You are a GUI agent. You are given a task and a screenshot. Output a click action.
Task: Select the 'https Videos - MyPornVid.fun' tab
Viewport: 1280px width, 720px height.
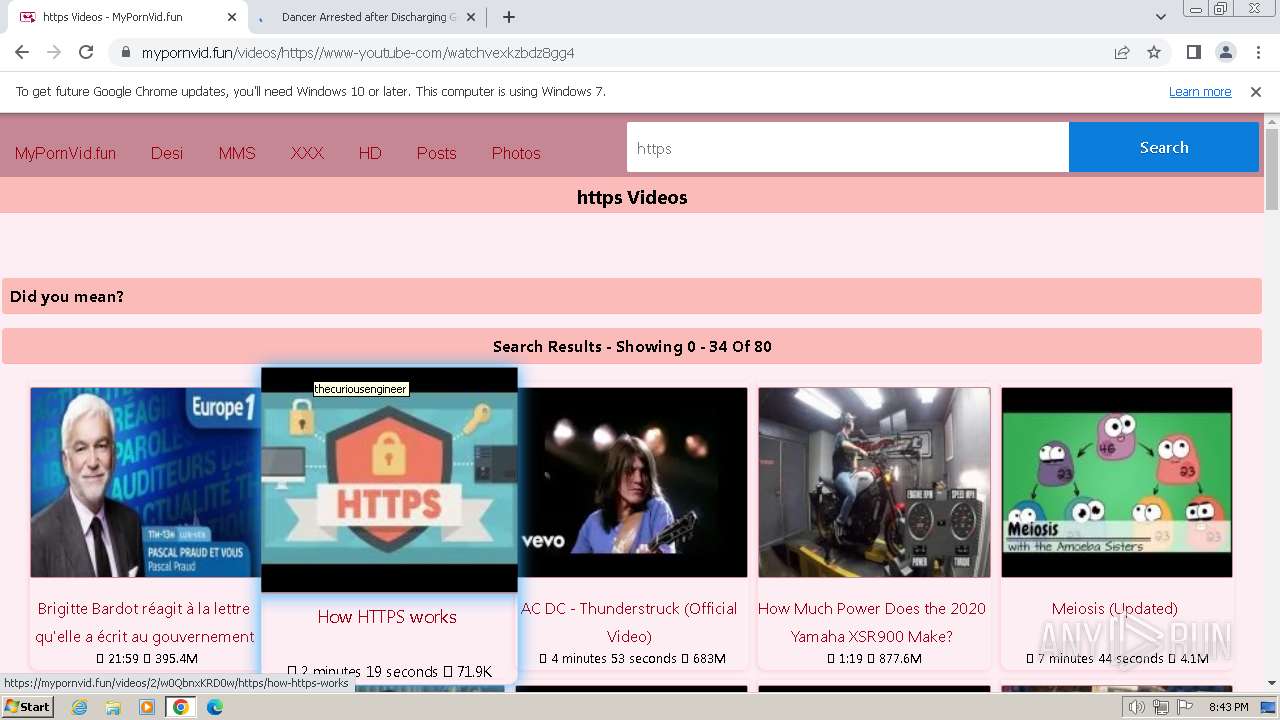tap(126, 17)
